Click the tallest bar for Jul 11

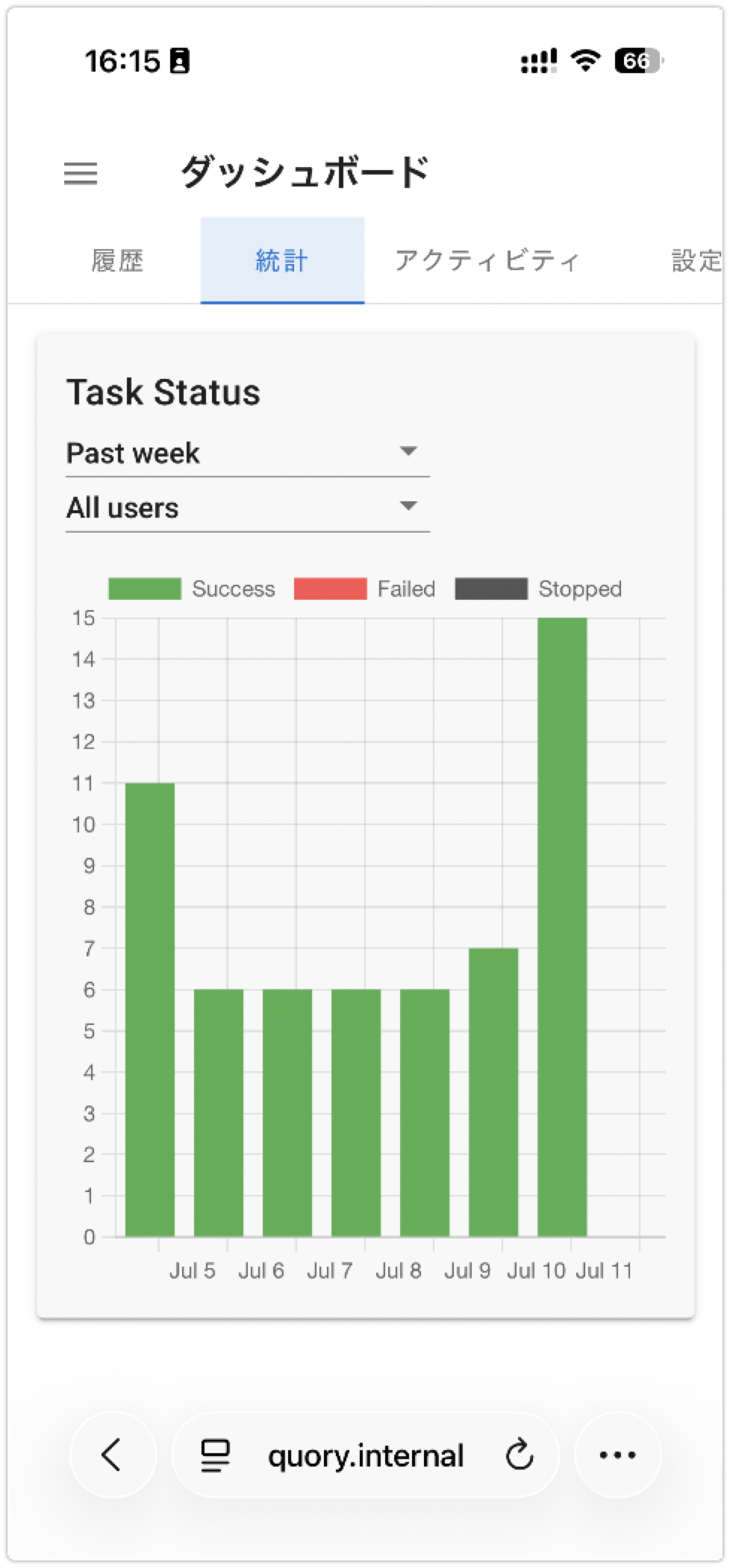coord(562,927)
